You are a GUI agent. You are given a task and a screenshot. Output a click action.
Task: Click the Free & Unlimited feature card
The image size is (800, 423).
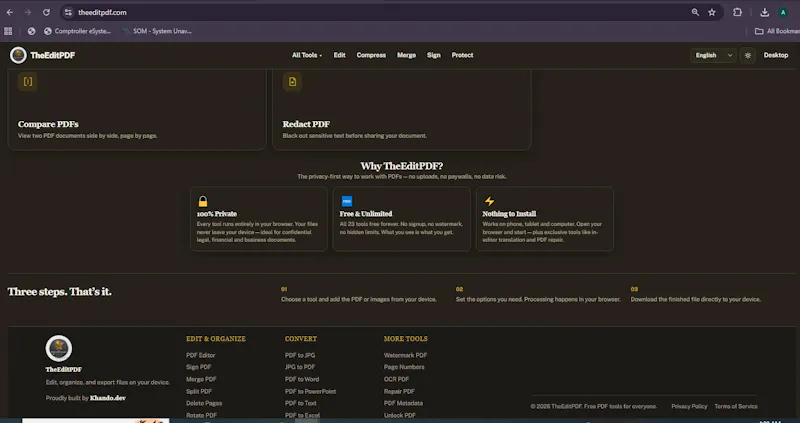(x=402, y=218)
